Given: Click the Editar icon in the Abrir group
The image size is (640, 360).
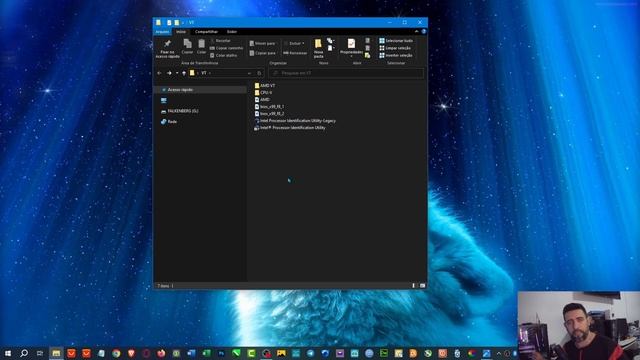Looking at the screenshot, I should (368, 48).
